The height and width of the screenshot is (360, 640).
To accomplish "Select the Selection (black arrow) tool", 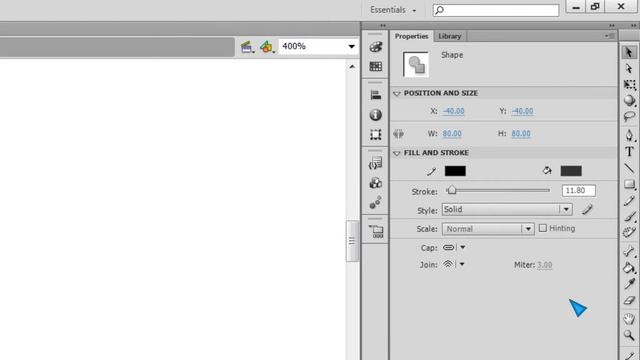I will (x=629, y=52).
